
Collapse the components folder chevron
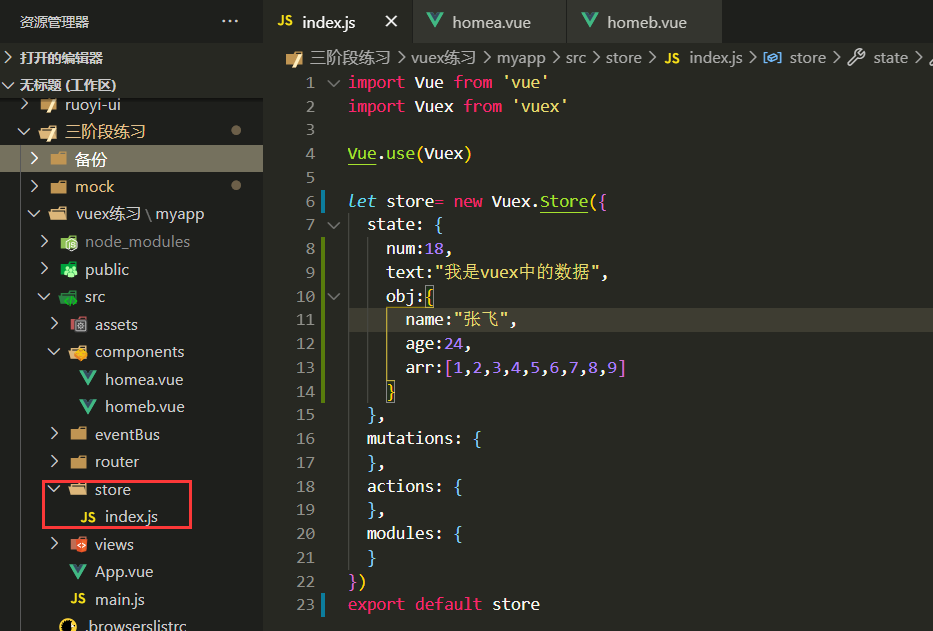(55, 352)
